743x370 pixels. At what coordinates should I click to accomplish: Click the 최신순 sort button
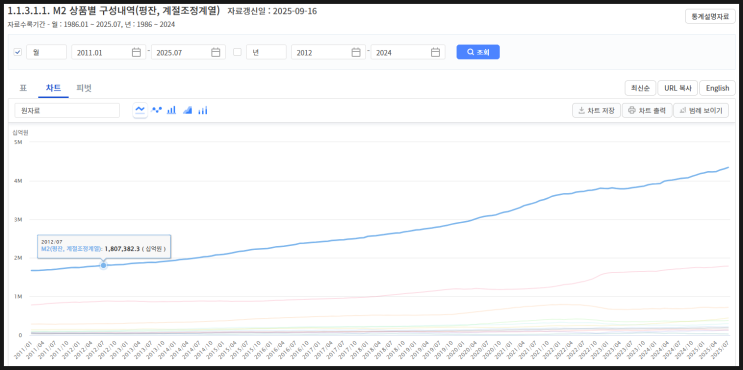[641, 88]
